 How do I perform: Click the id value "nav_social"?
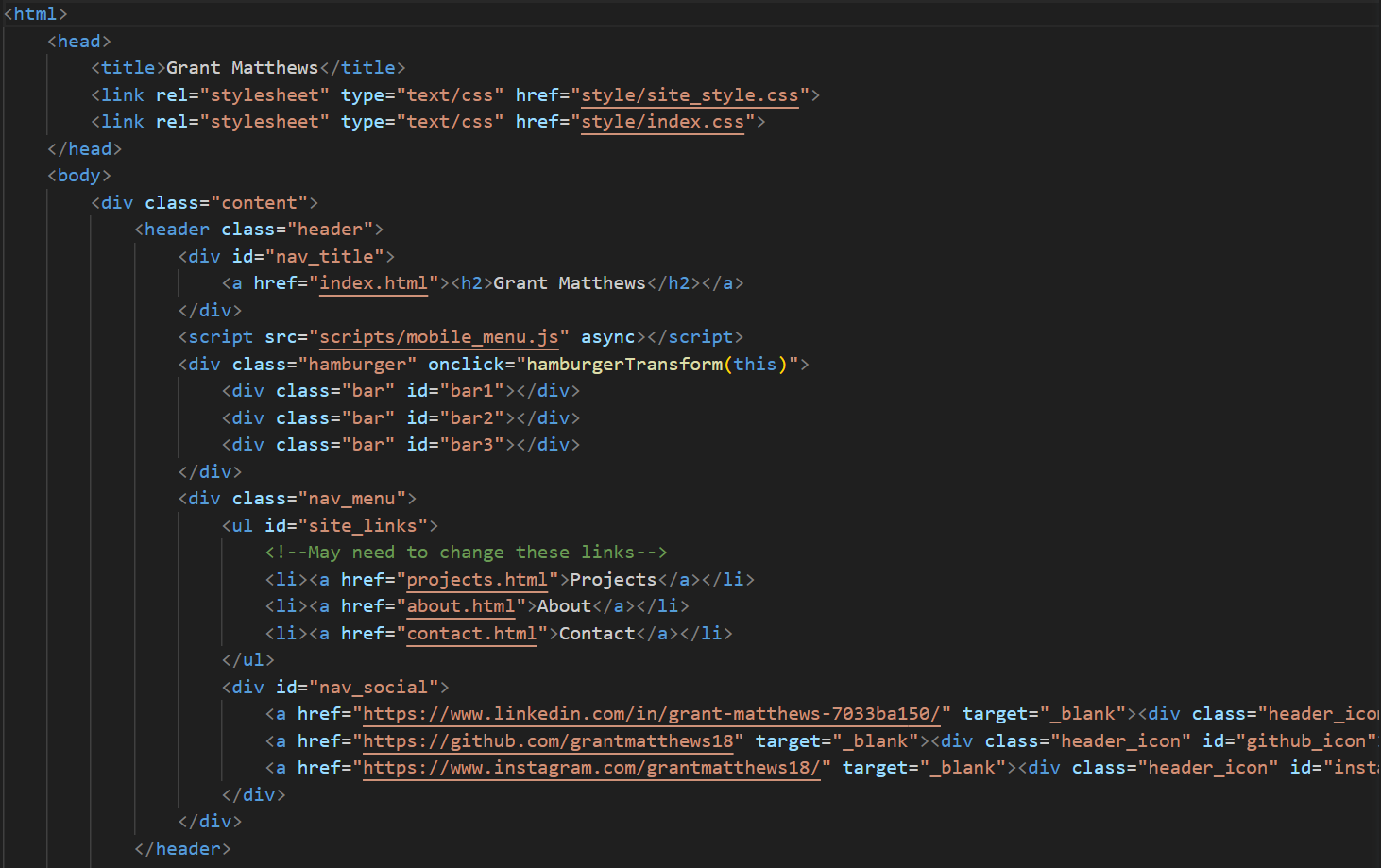coord(373,688)
